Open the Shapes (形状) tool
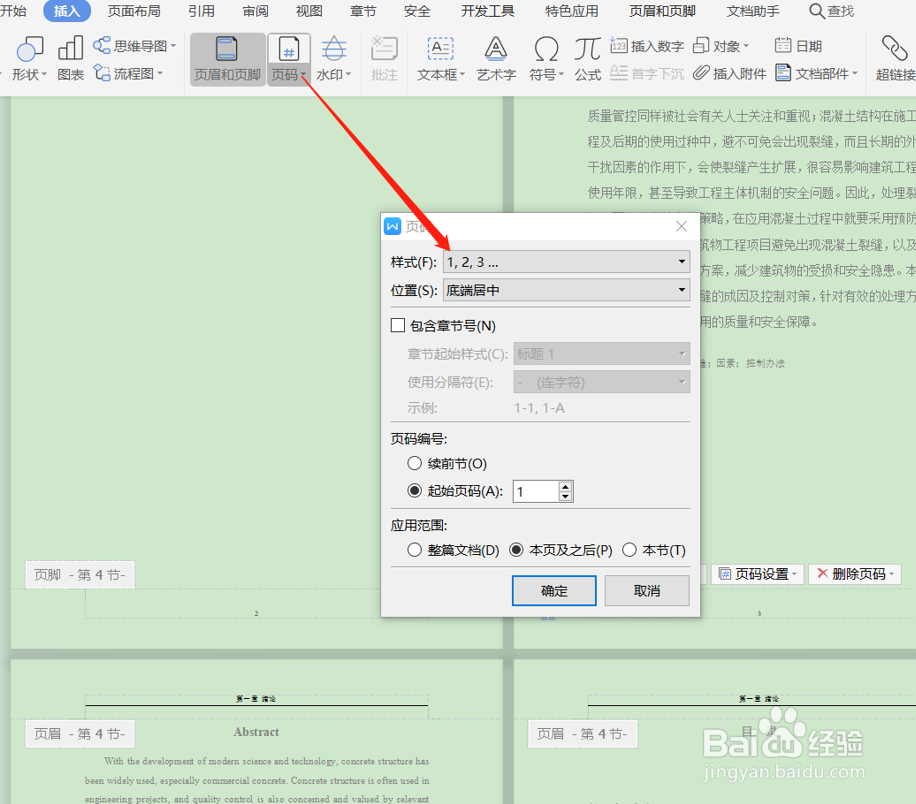This screenshot has height=804, width=916. pos(28,58)
